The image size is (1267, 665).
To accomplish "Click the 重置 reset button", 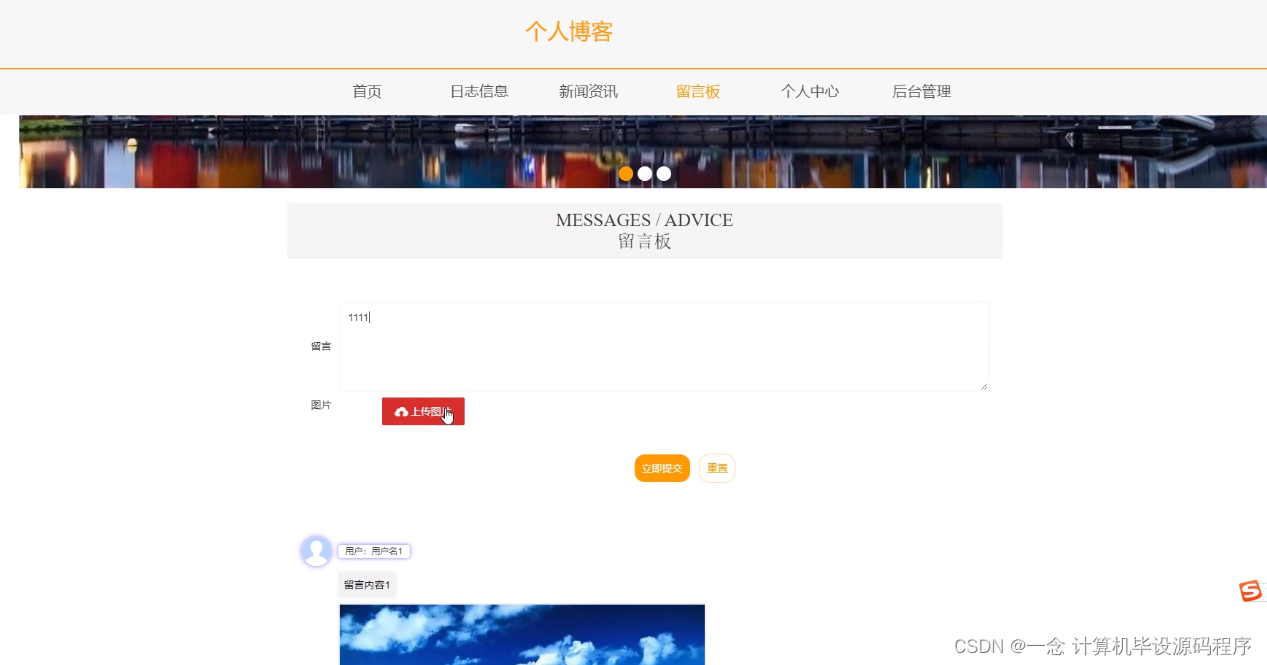I will point(716,467).
